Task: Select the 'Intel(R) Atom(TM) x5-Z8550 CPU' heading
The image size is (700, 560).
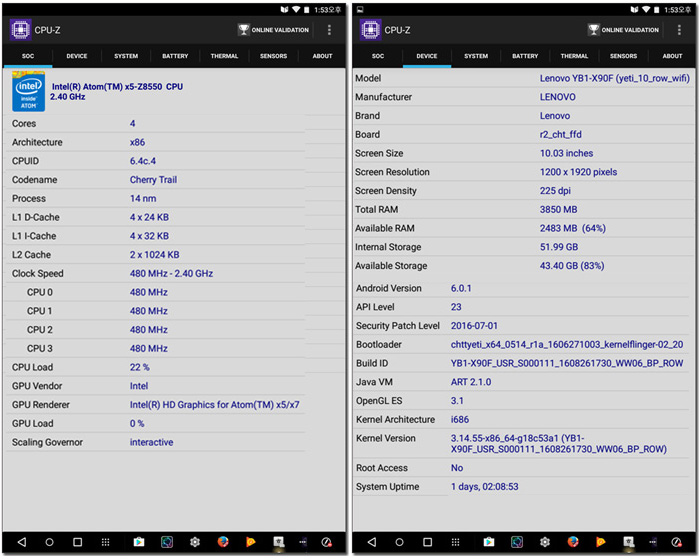Action: (117, 87)
